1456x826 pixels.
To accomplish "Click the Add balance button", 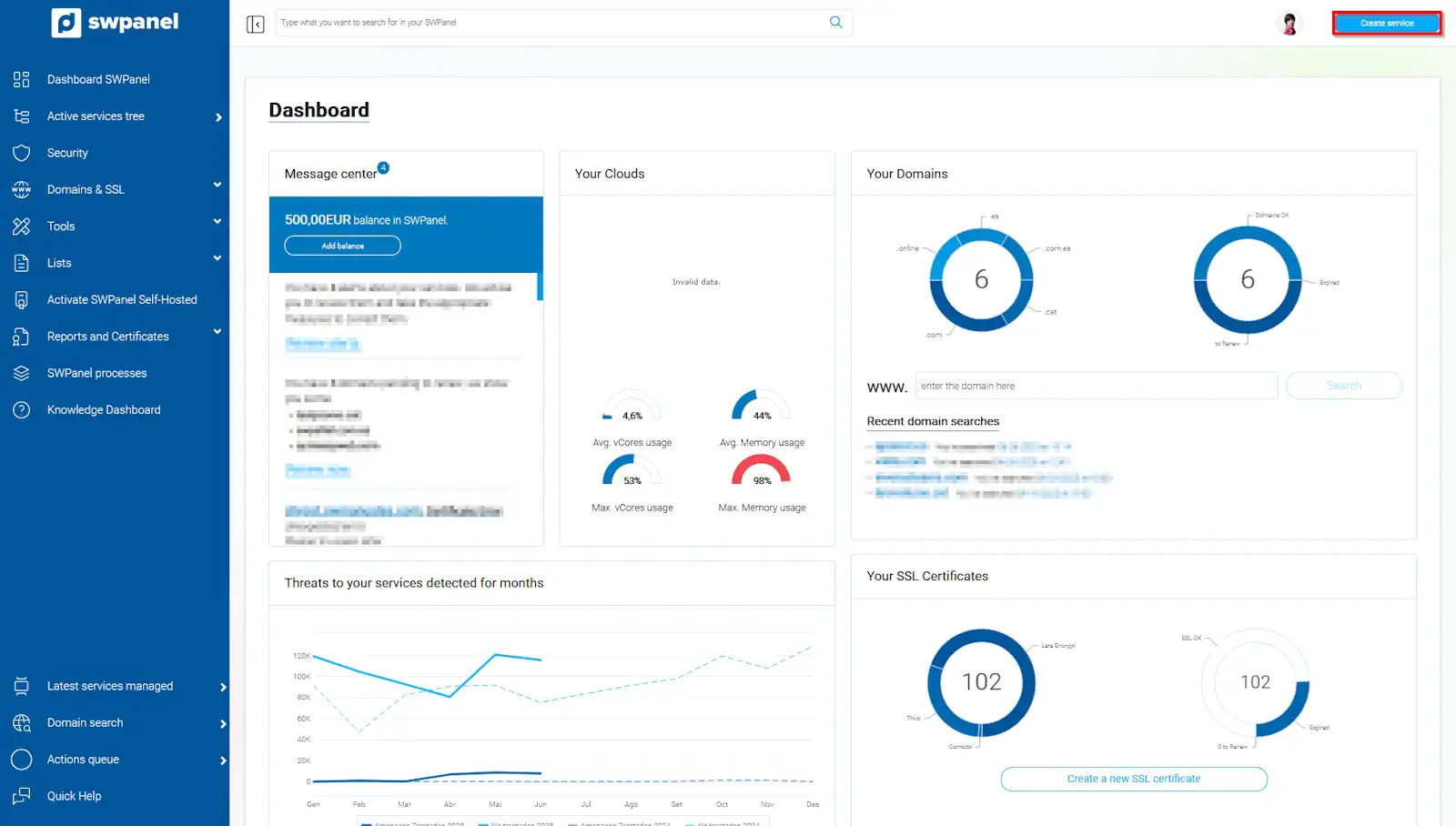I will [342, 246].
